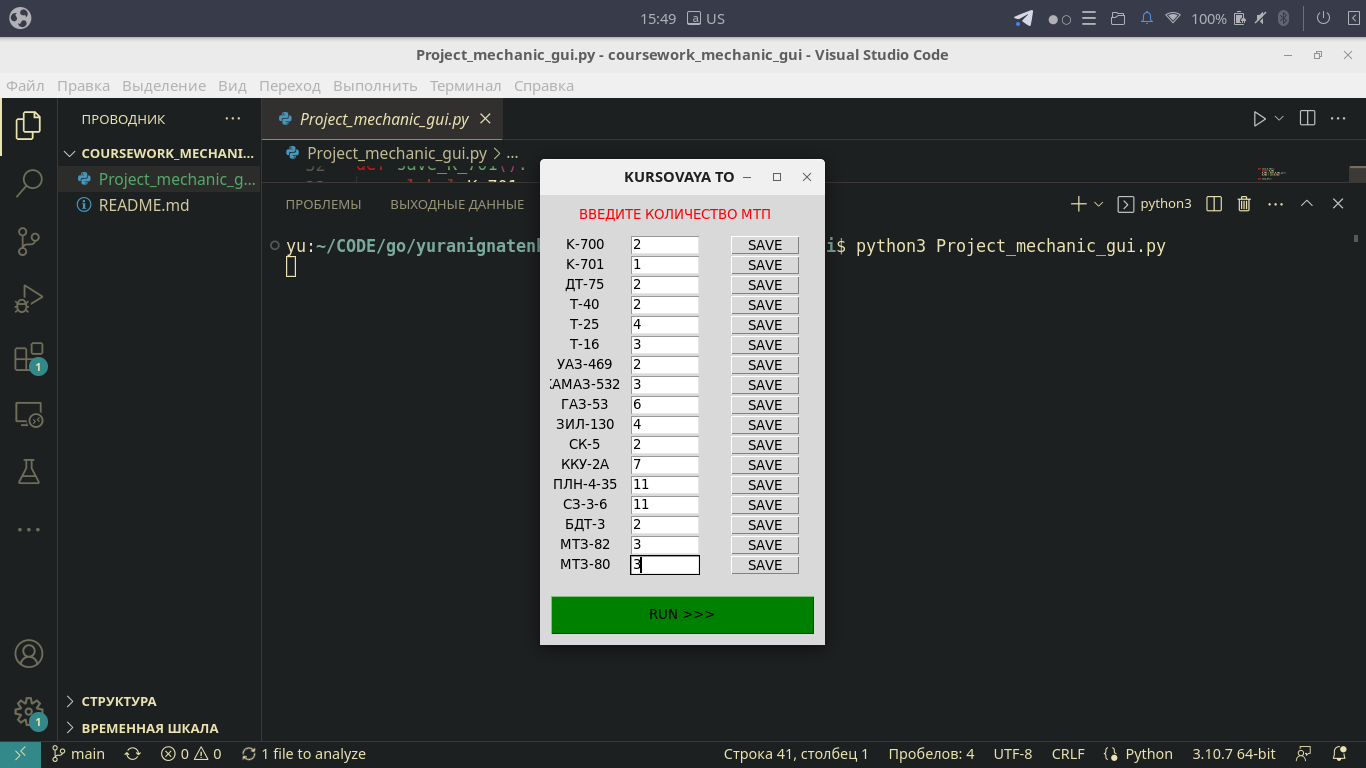Open the Справка menu
1366x768 pixels.
[544, 86]
